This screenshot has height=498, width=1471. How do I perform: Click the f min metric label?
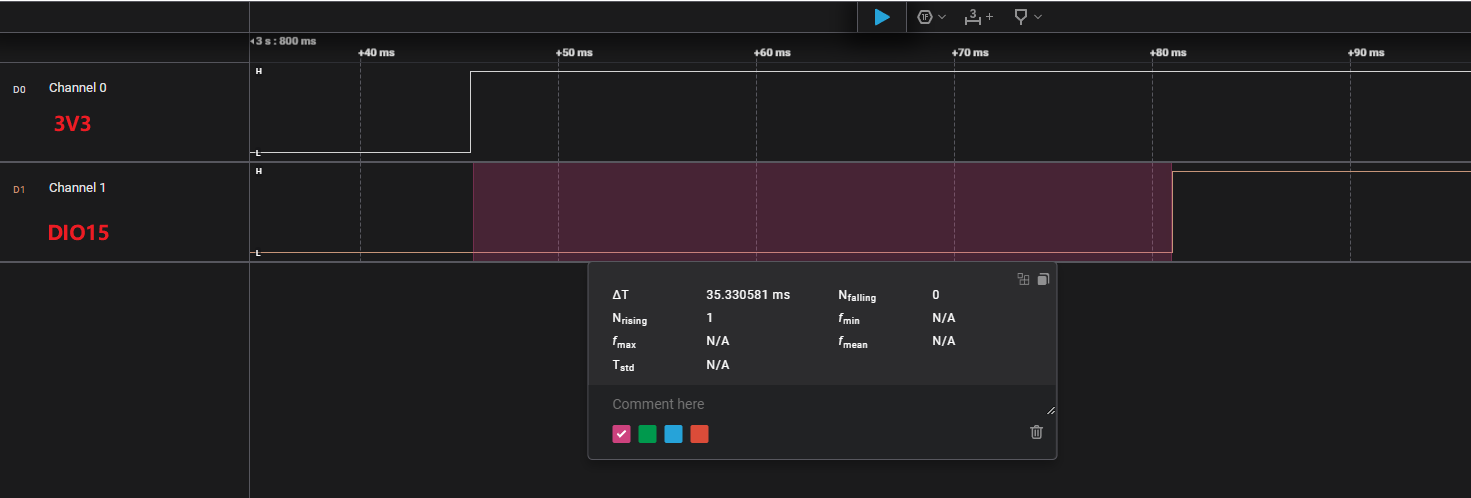coord(849,319)
